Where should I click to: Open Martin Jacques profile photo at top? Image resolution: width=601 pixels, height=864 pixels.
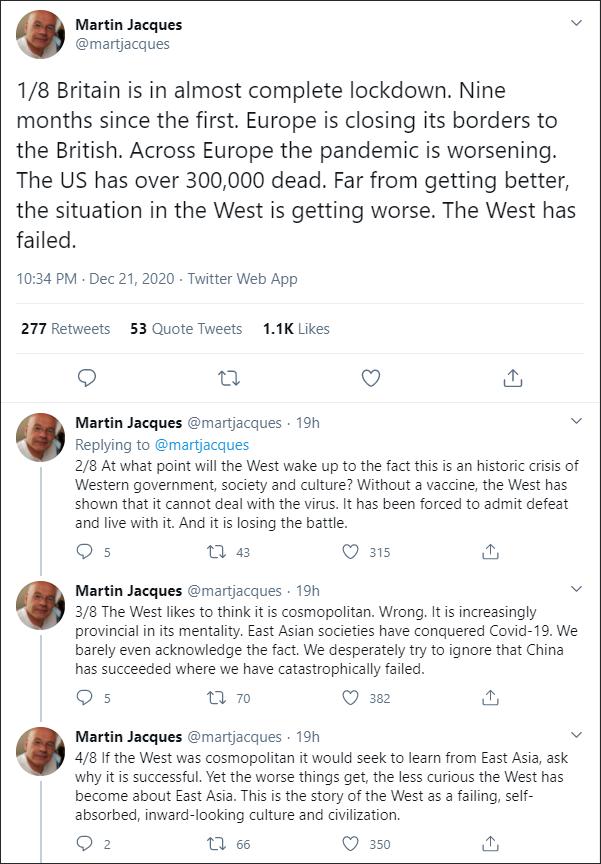[x=40, y=34]
